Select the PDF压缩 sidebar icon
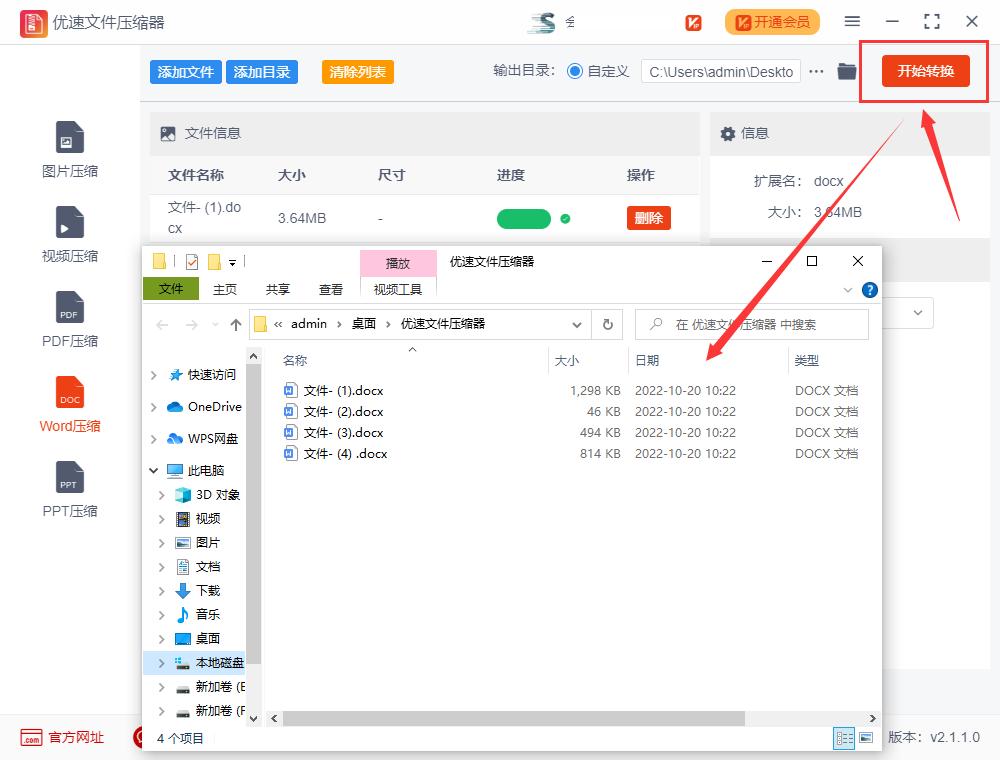This screenshot has width=1000, height=760. click(69, 318)
